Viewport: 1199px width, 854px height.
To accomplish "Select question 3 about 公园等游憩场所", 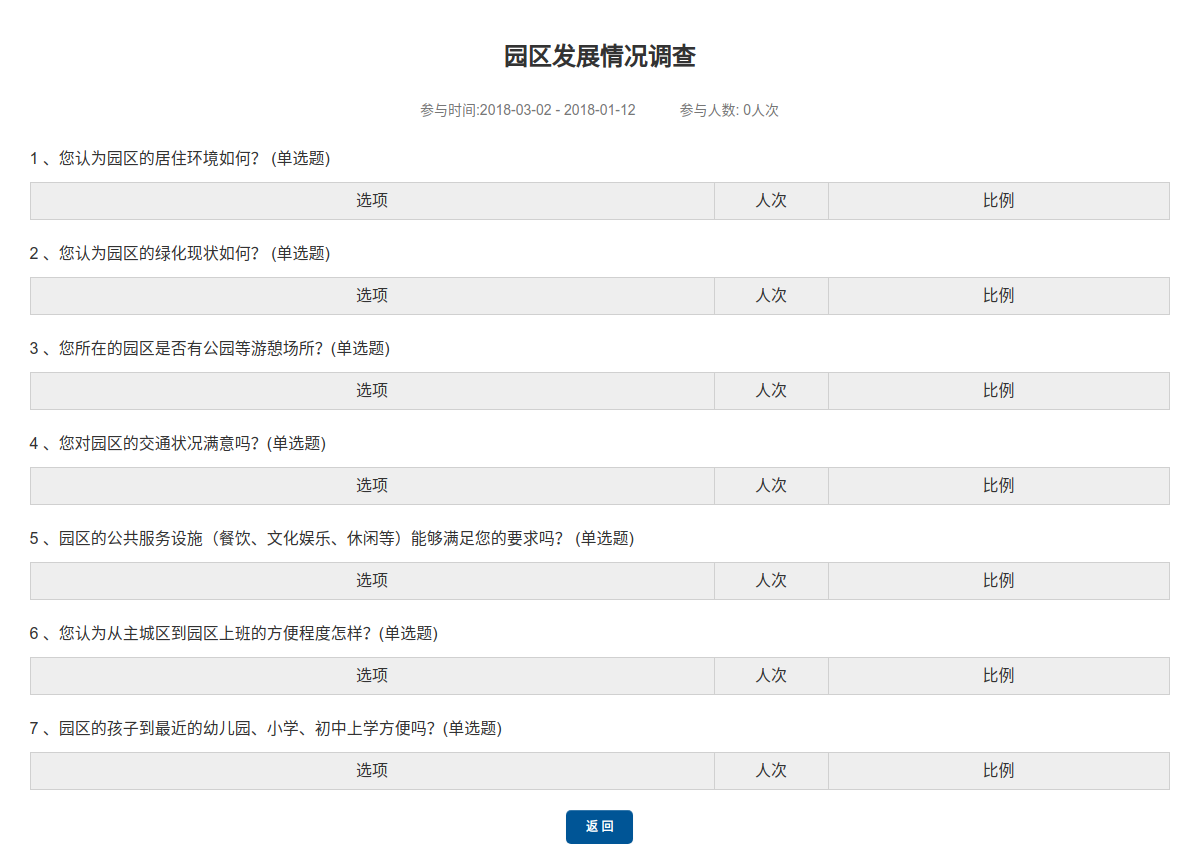I will (210, 348).
